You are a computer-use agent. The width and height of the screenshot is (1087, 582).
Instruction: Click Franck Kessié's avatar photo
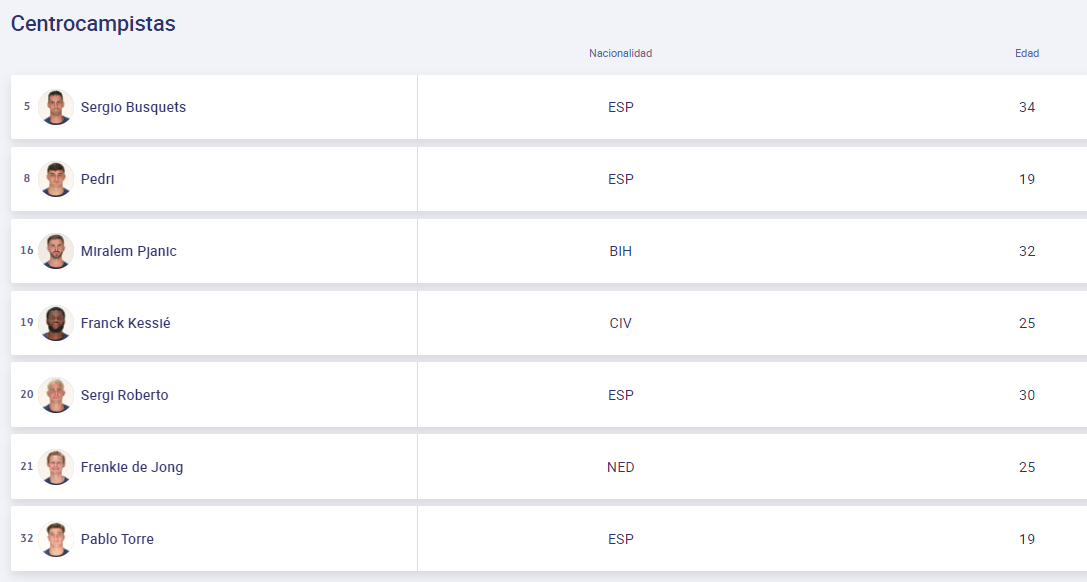[56, 323]
